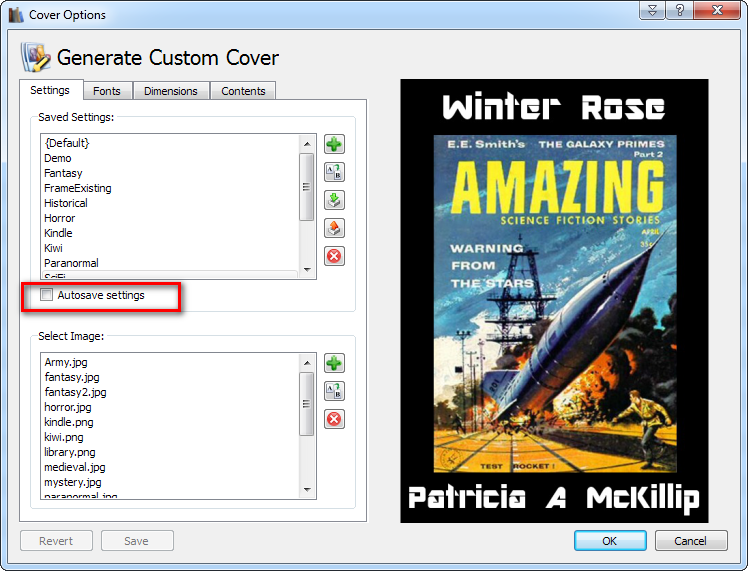
Task: Click the Generate Custom Cover header icon
Action: [x=36, y=57]
